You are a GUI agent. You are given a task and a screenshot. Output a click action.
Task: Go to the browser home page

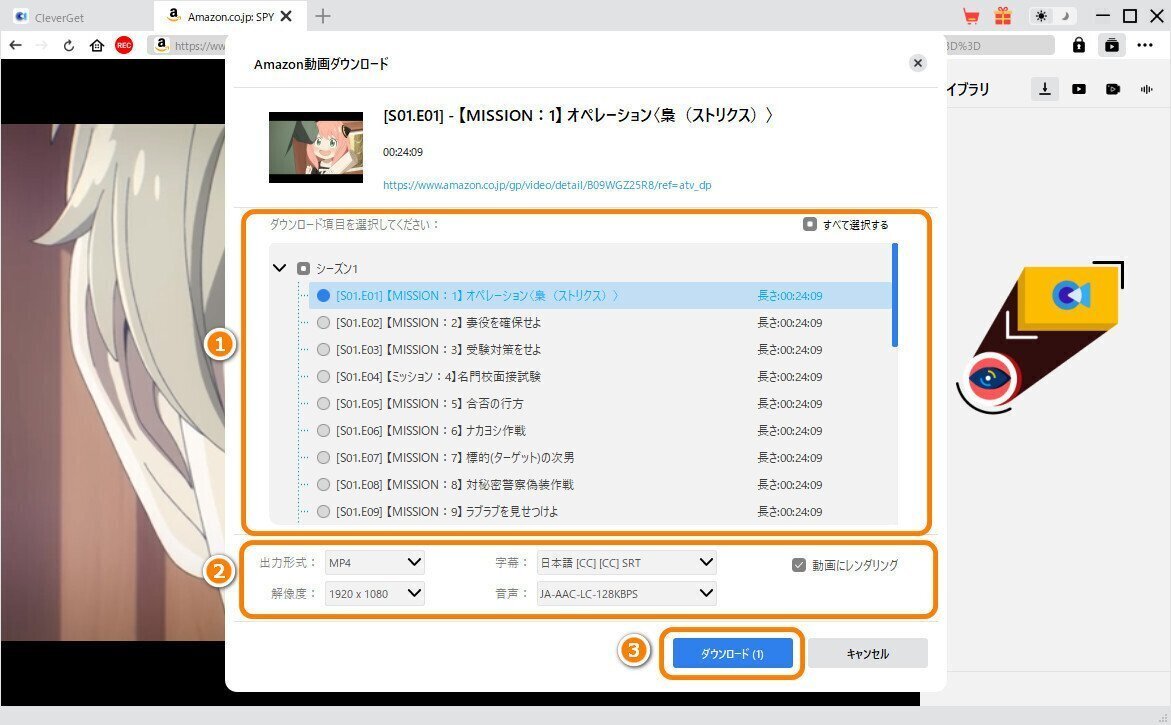click(96, 45)
